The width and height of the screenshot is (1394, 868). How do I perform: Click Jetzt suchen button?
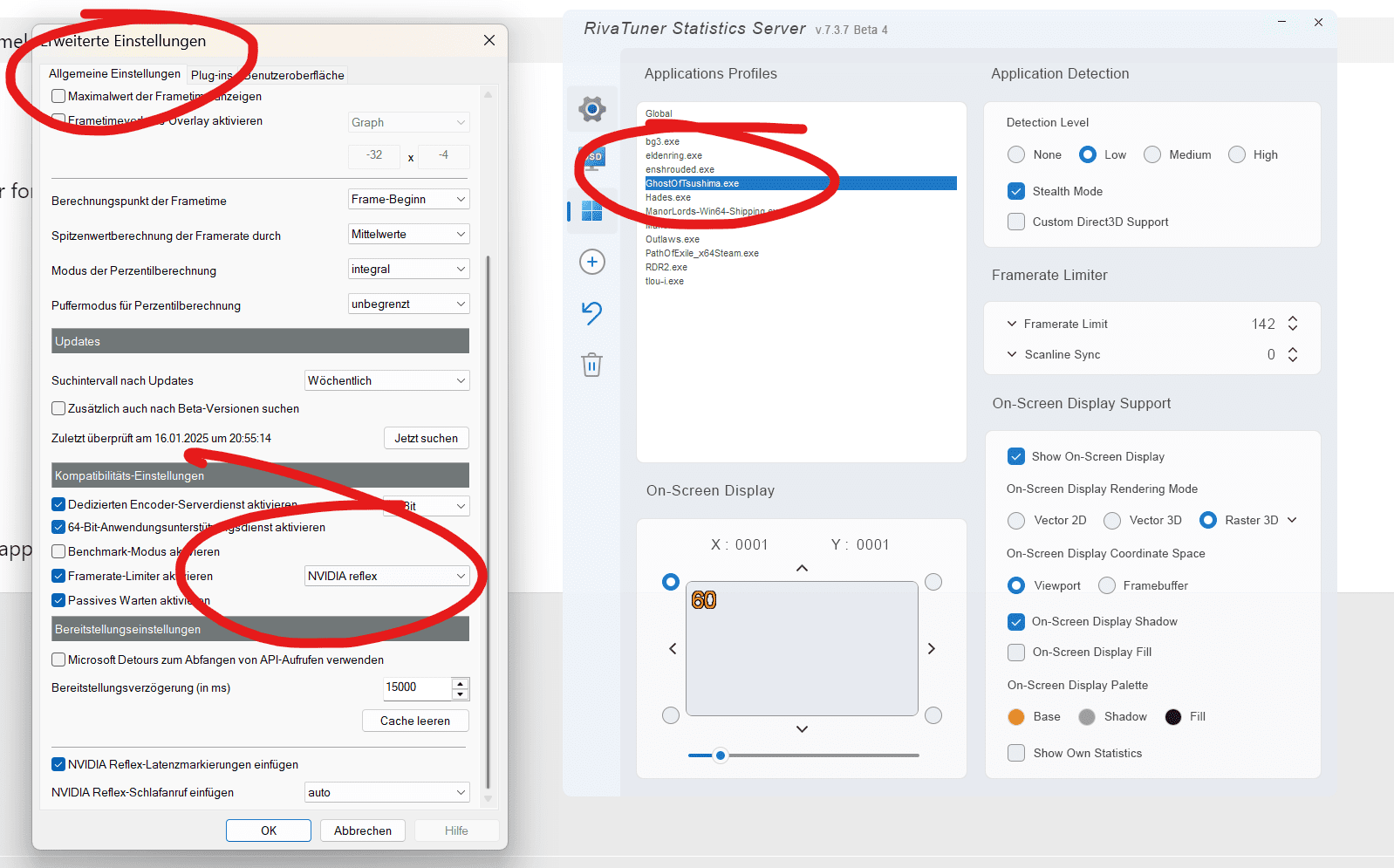[x=426, y=438]
